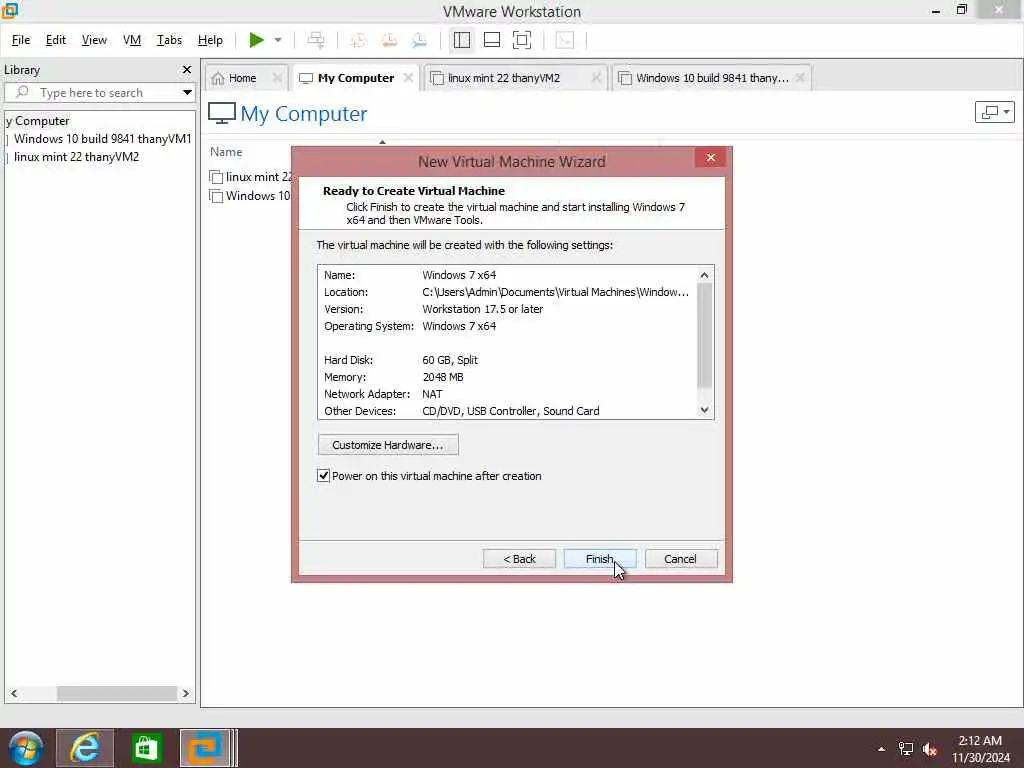Click the revert snapshot toolbar icon
Screen dimensions: 1024x768
389,40
